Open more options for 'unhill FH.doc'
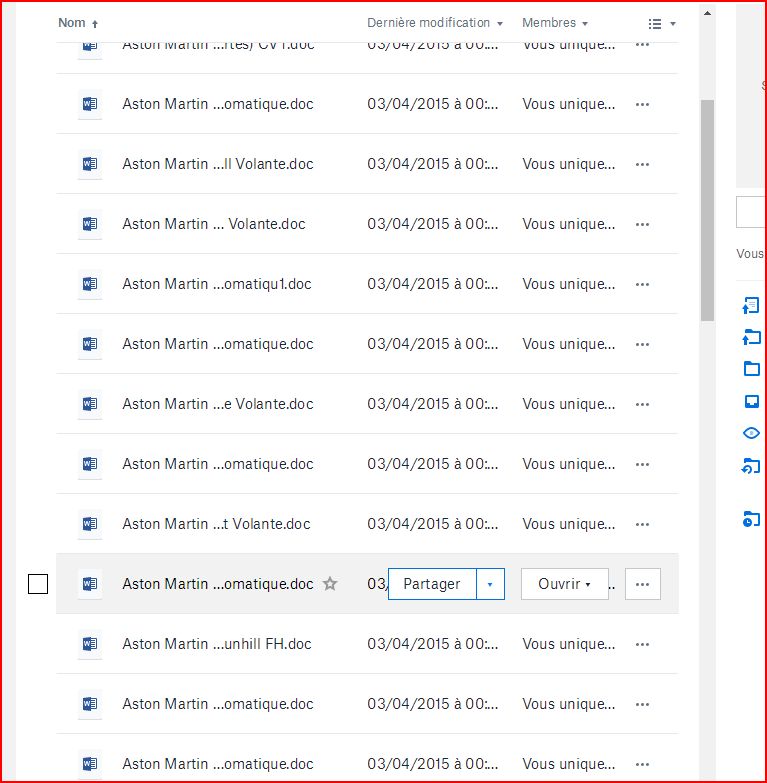Viewport: 767px width, 783px height. [x=642, y=644]
